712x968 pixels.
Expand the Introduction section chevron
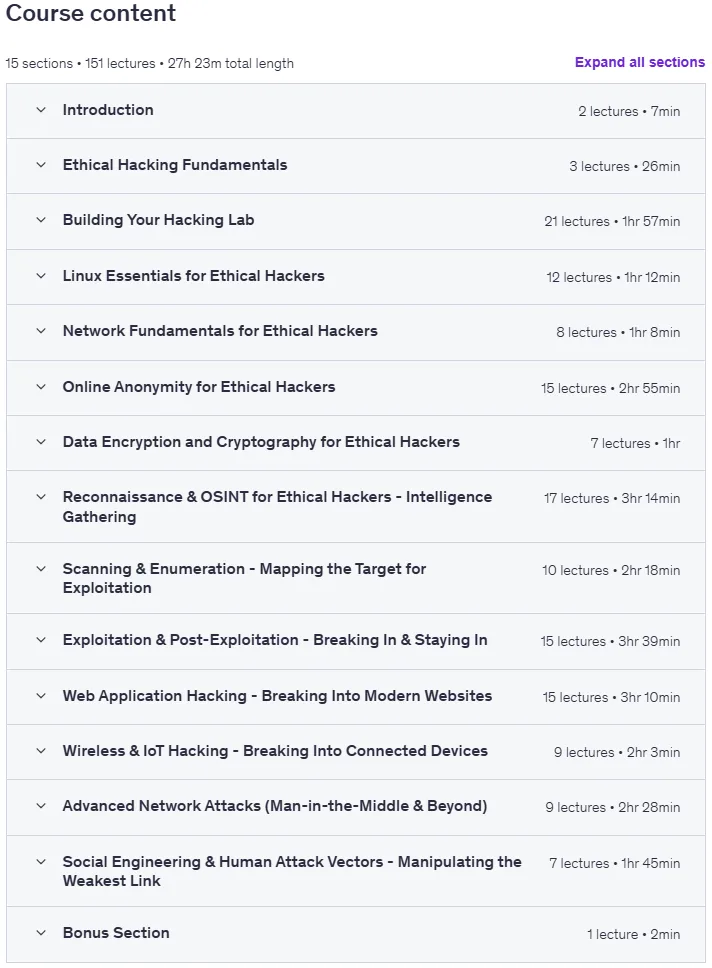tap(41, 110)
